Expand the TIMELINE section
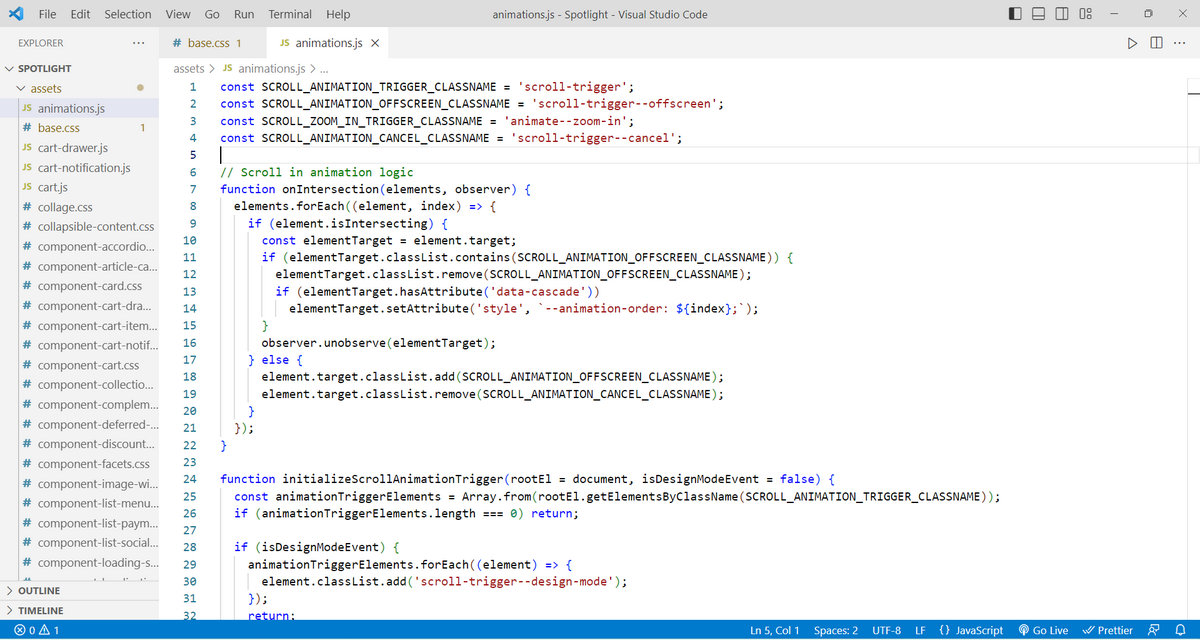1200x640 pixels. pyautogui.click(x=40, y=610)
